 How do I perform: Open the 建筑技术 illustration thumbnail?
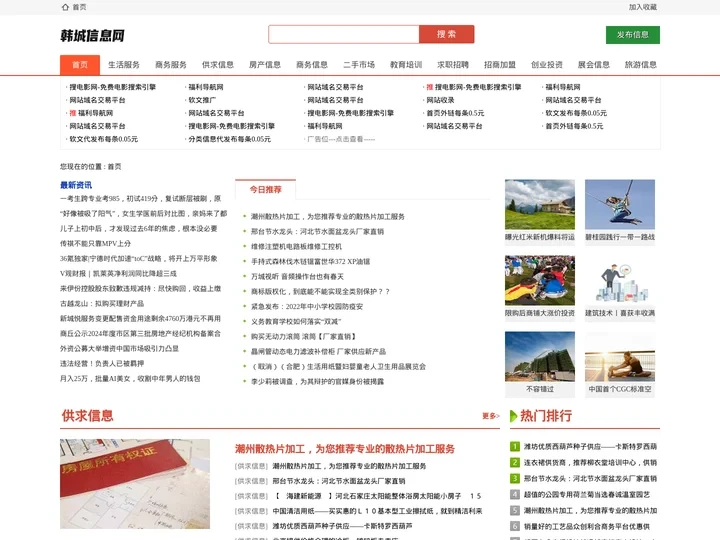coord(619,280)
